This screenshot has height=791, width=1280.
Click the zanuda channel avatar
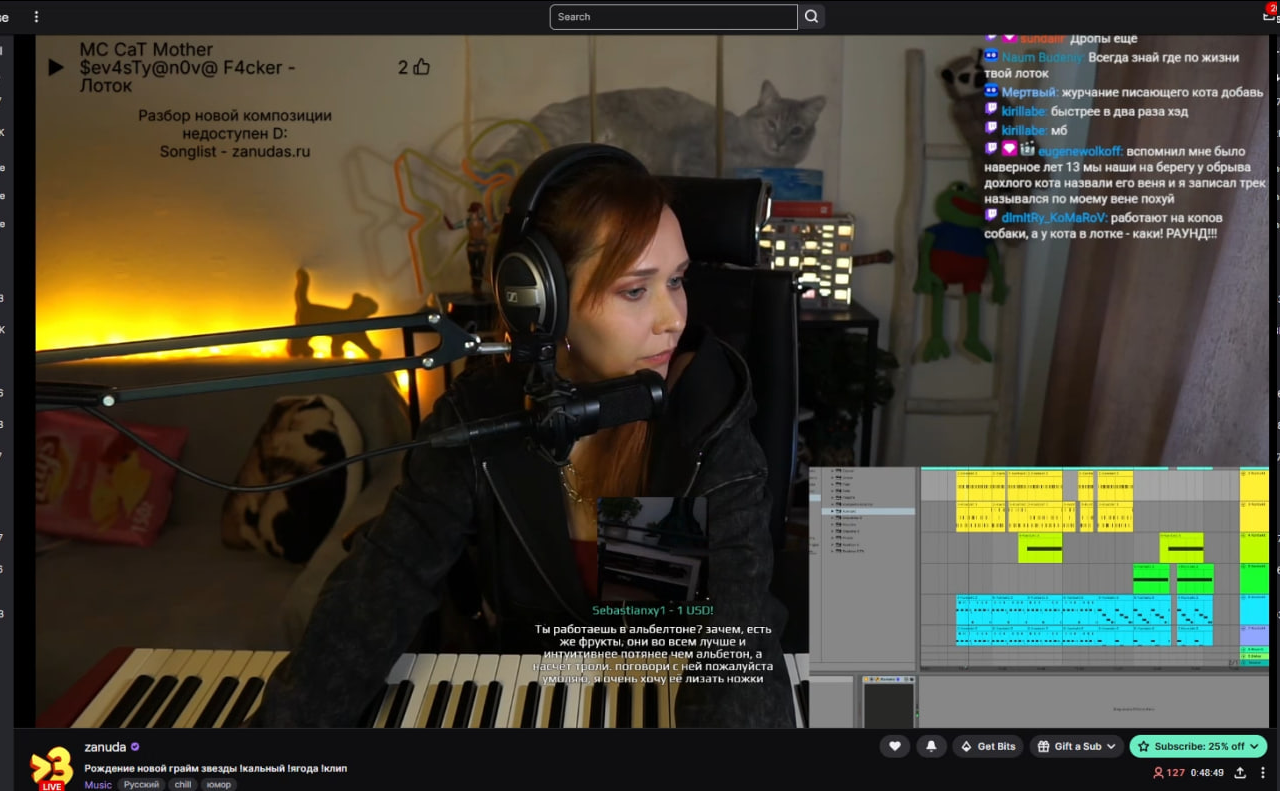[x=51, y=767]
